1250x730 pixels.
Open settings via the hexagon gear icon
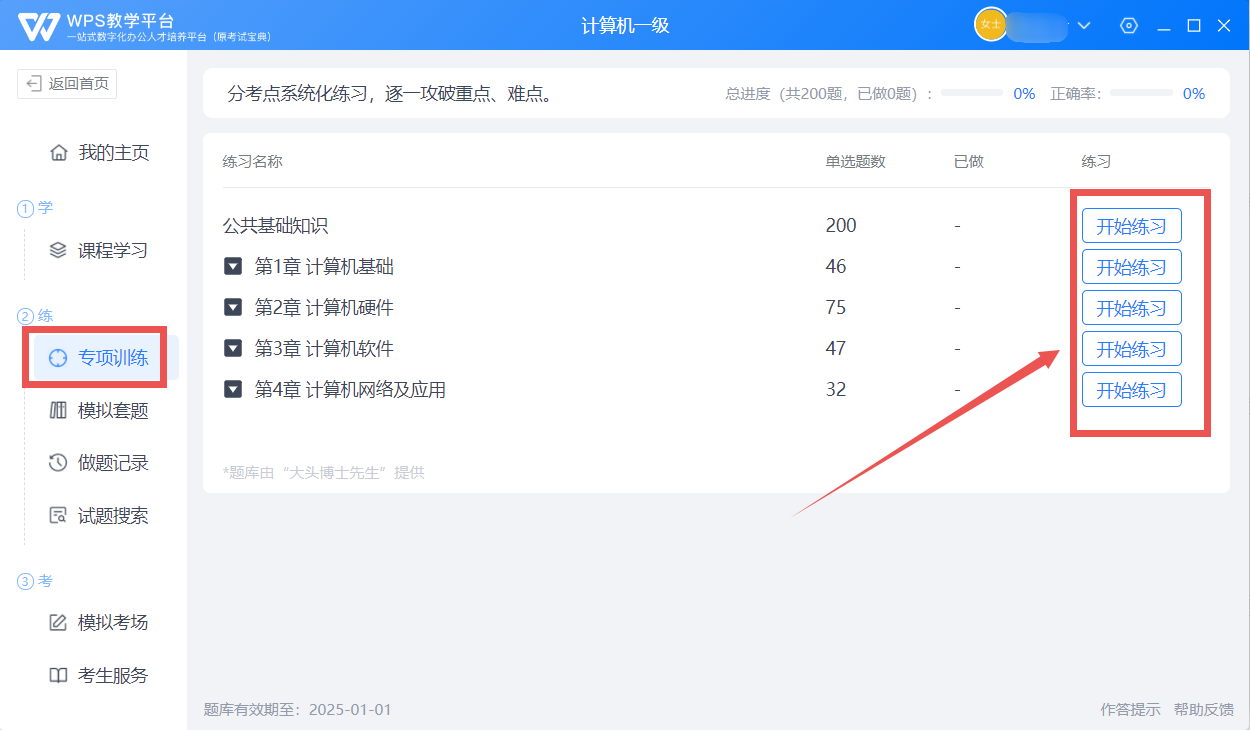(x=1129, y=26)
